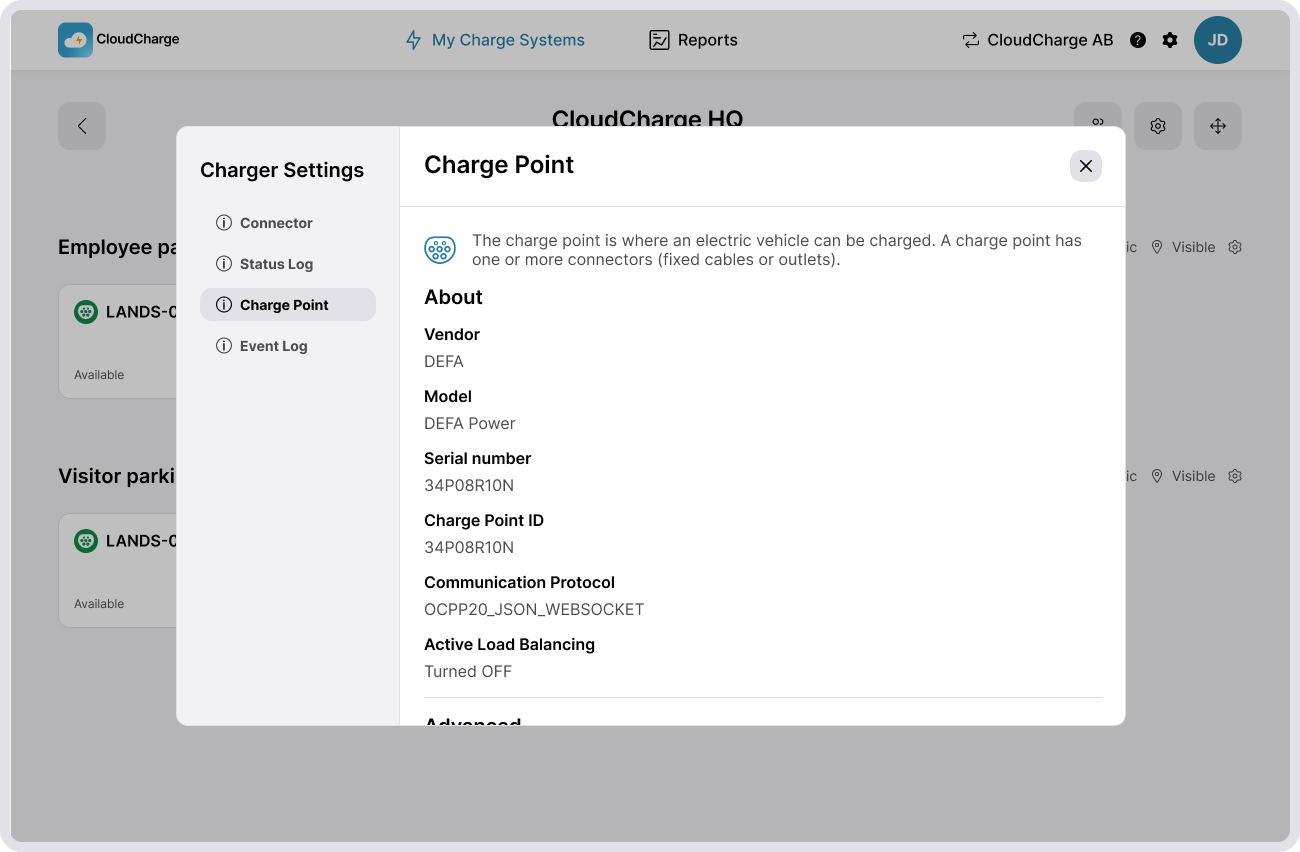This screenshot has width=1300, height=852.
Task: Select the Connector settings section
Action: click(276, 222)
